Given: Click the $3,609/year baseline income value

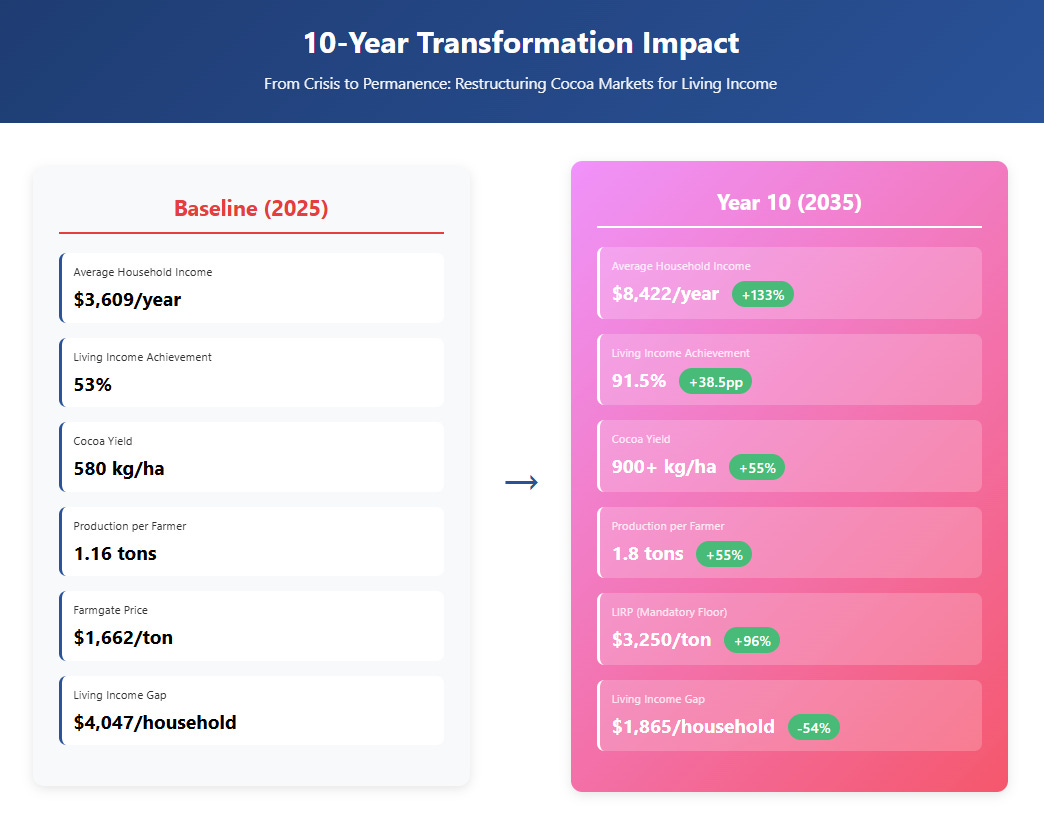Looking at the screenshot, I should (127, 300).
